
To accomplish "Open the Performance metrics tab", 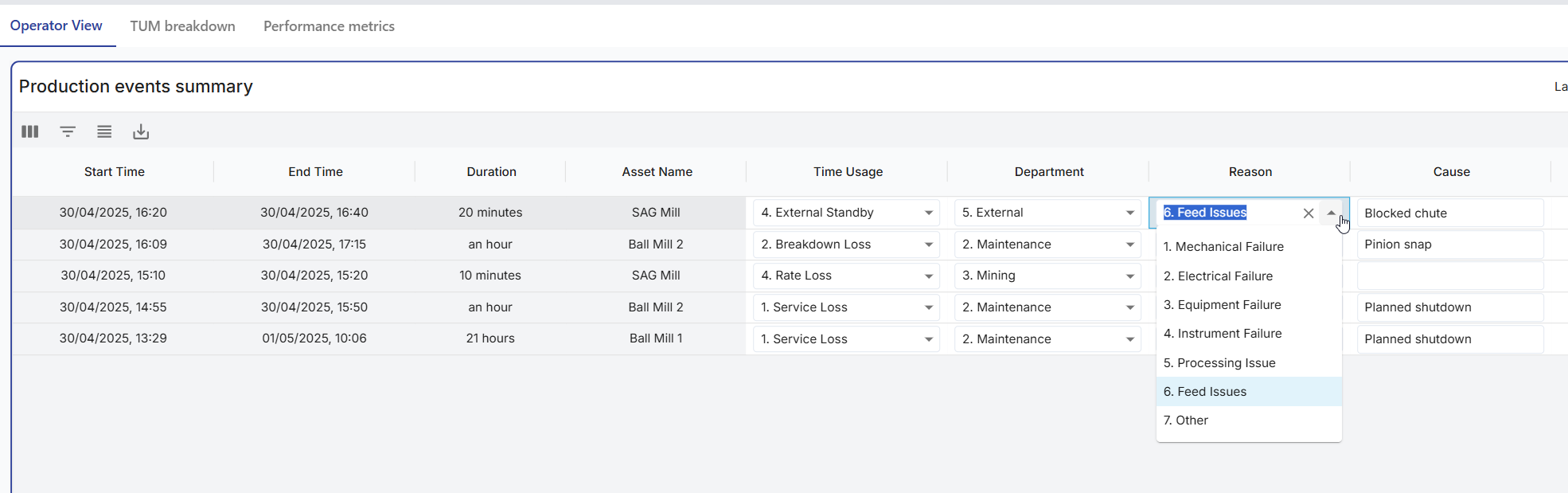I will pyautogui.click(x=329, y=26).
